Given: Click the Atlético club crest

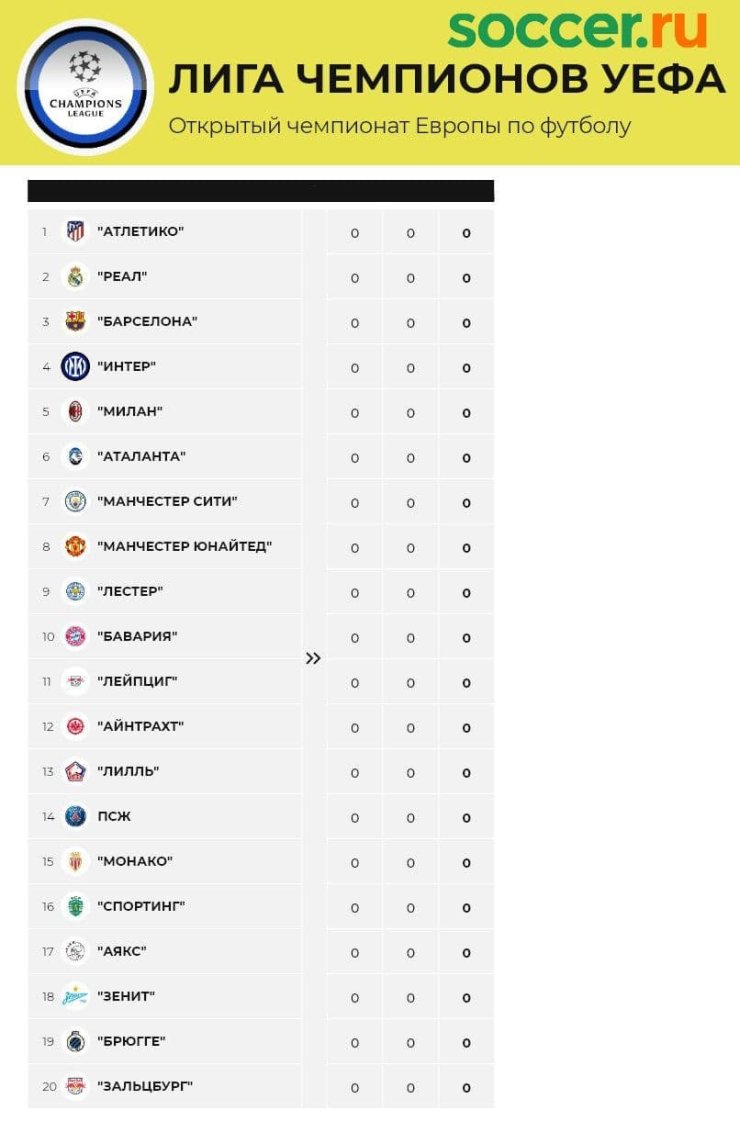Looking at the screenshot, I should tap(75, 231).
